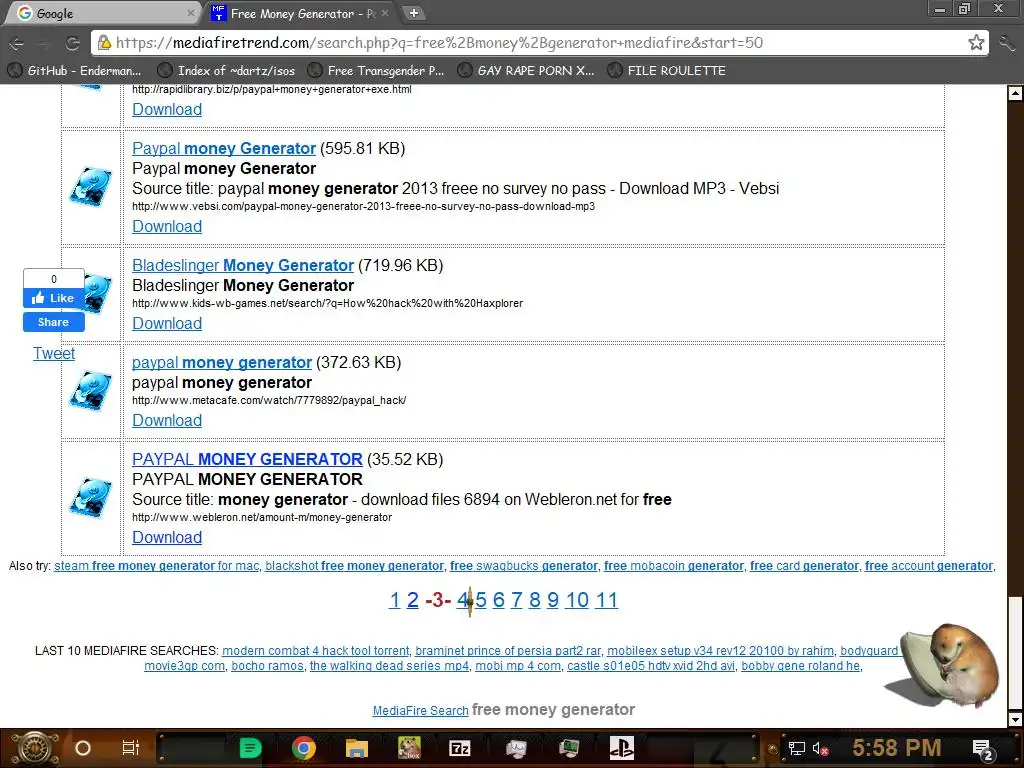Viewport: 1024px width, 768px height.
Task: Click the network icon in system tray
Action: point(796,748)
